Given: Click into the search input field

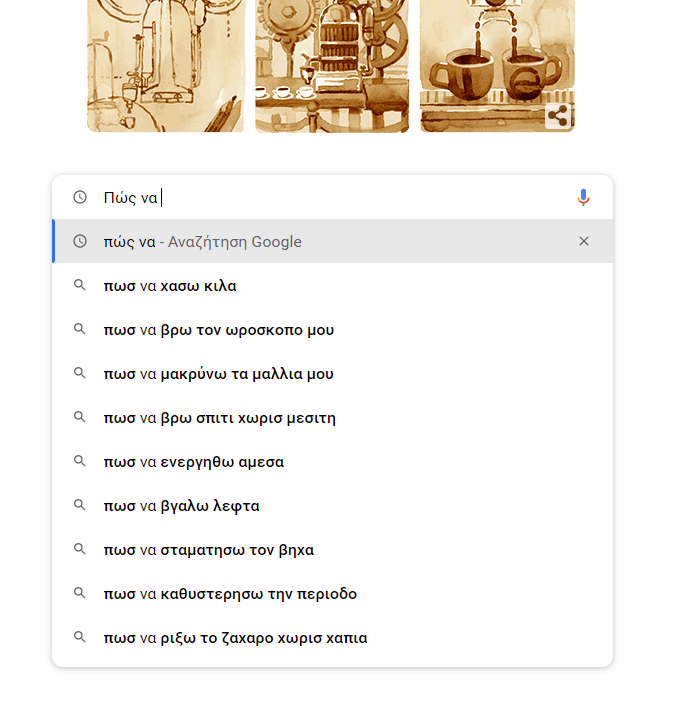Looking at the screenshot, I should (350, 198).
